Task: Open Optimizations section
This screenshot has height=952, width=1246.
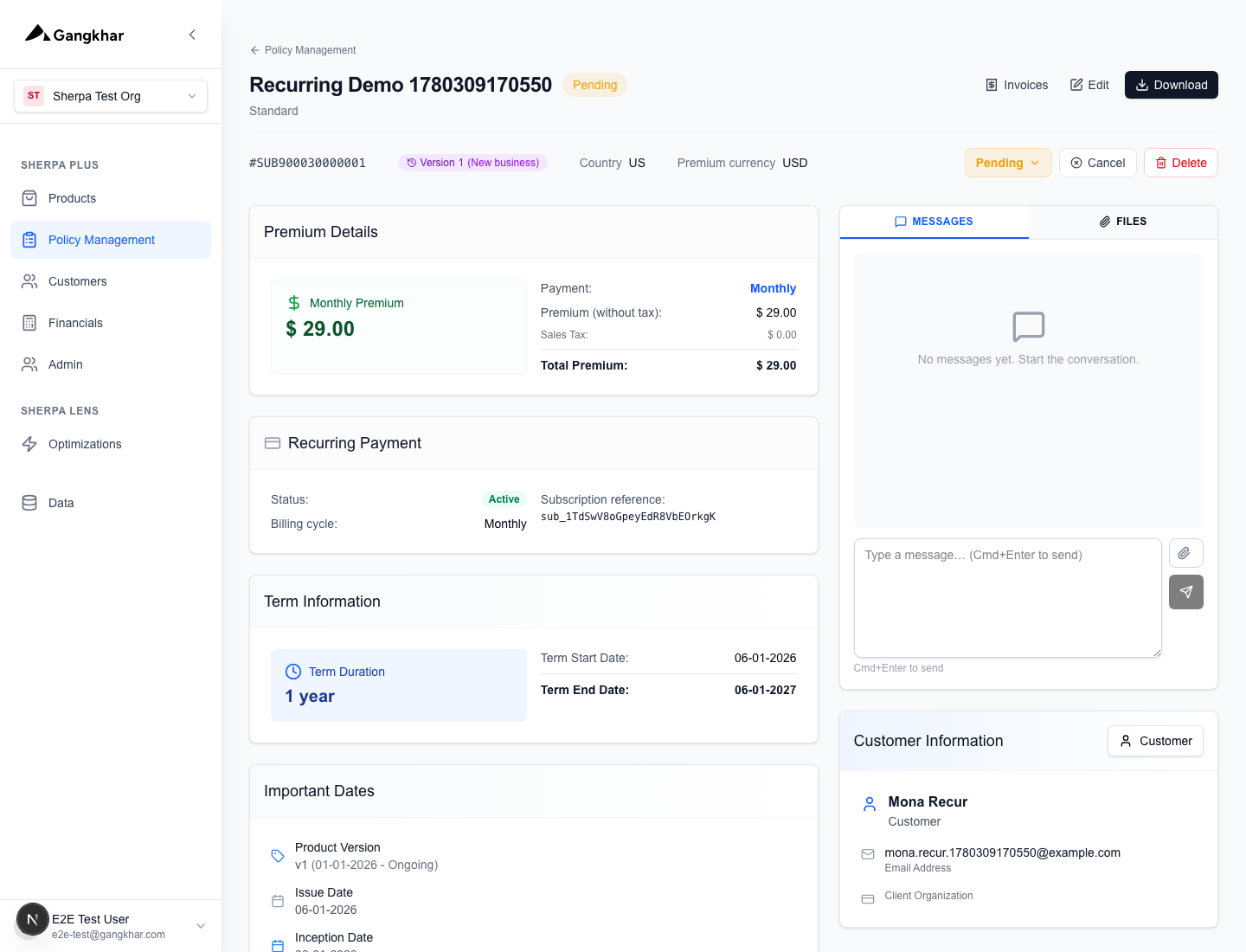Action: 111,444
